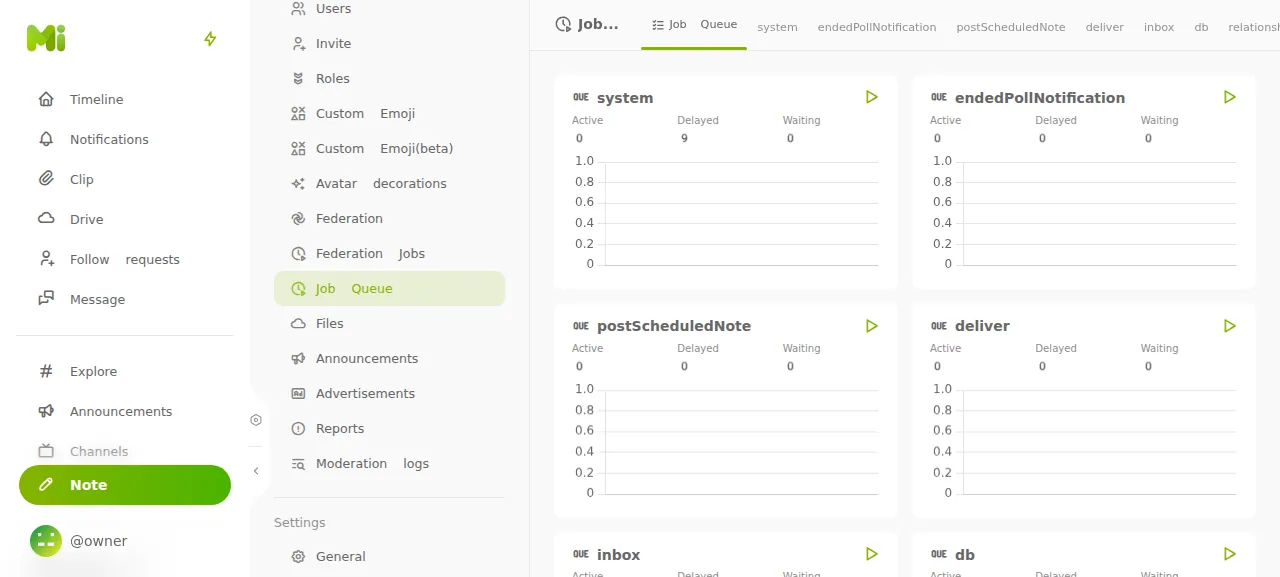Viewport: 1280px width, 577px height.
Task: Select the Job Queue tab in header
Action: [694, 25]
